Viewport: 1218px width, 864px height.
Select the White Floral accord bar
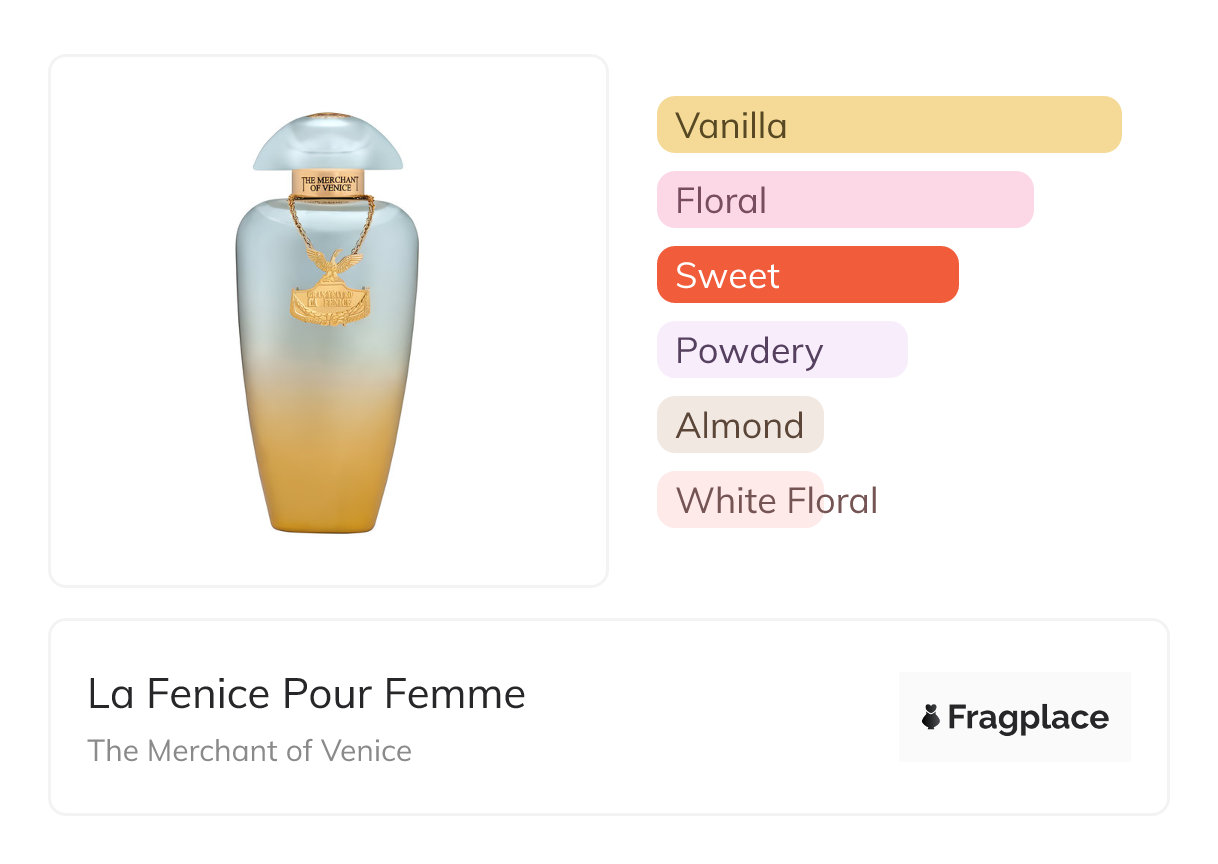[x=740, y=500]
